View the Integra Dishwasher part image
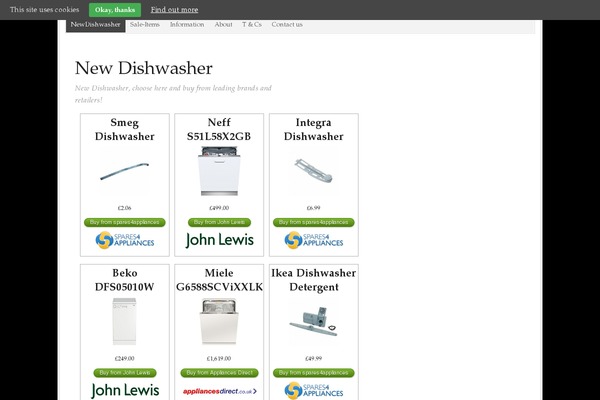Image resolution: width=600 pixels, height=400 pixels. click(x=313, y=171)
